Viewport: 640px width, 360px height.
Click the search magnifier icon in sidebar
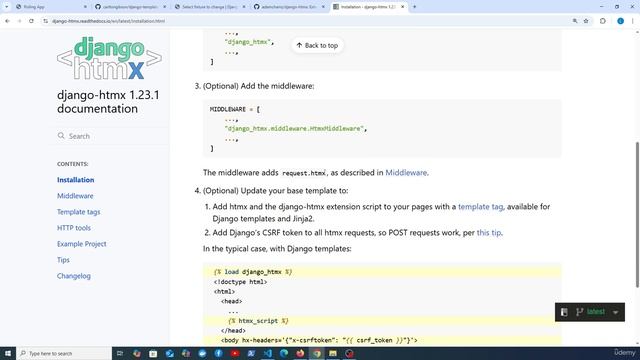[x=61, y=136]
